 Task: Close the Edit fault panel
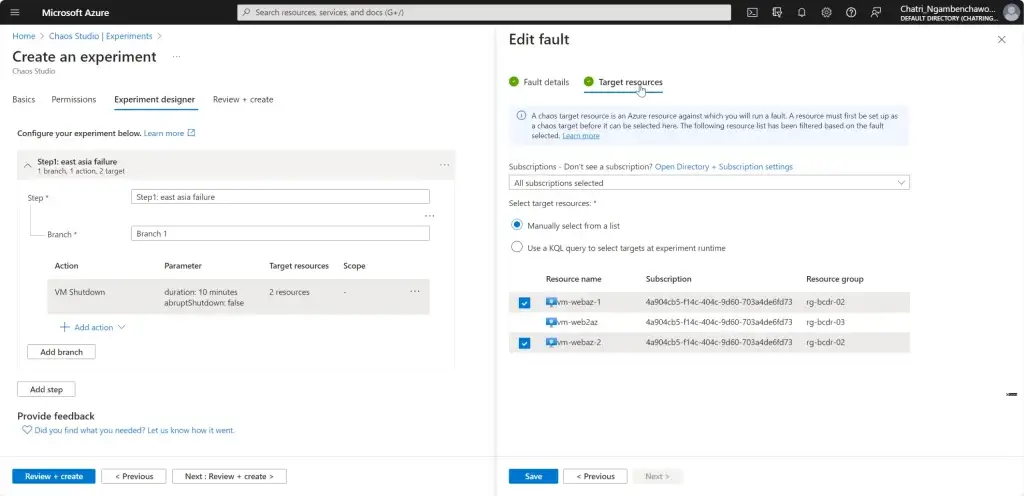point(1002,40)
